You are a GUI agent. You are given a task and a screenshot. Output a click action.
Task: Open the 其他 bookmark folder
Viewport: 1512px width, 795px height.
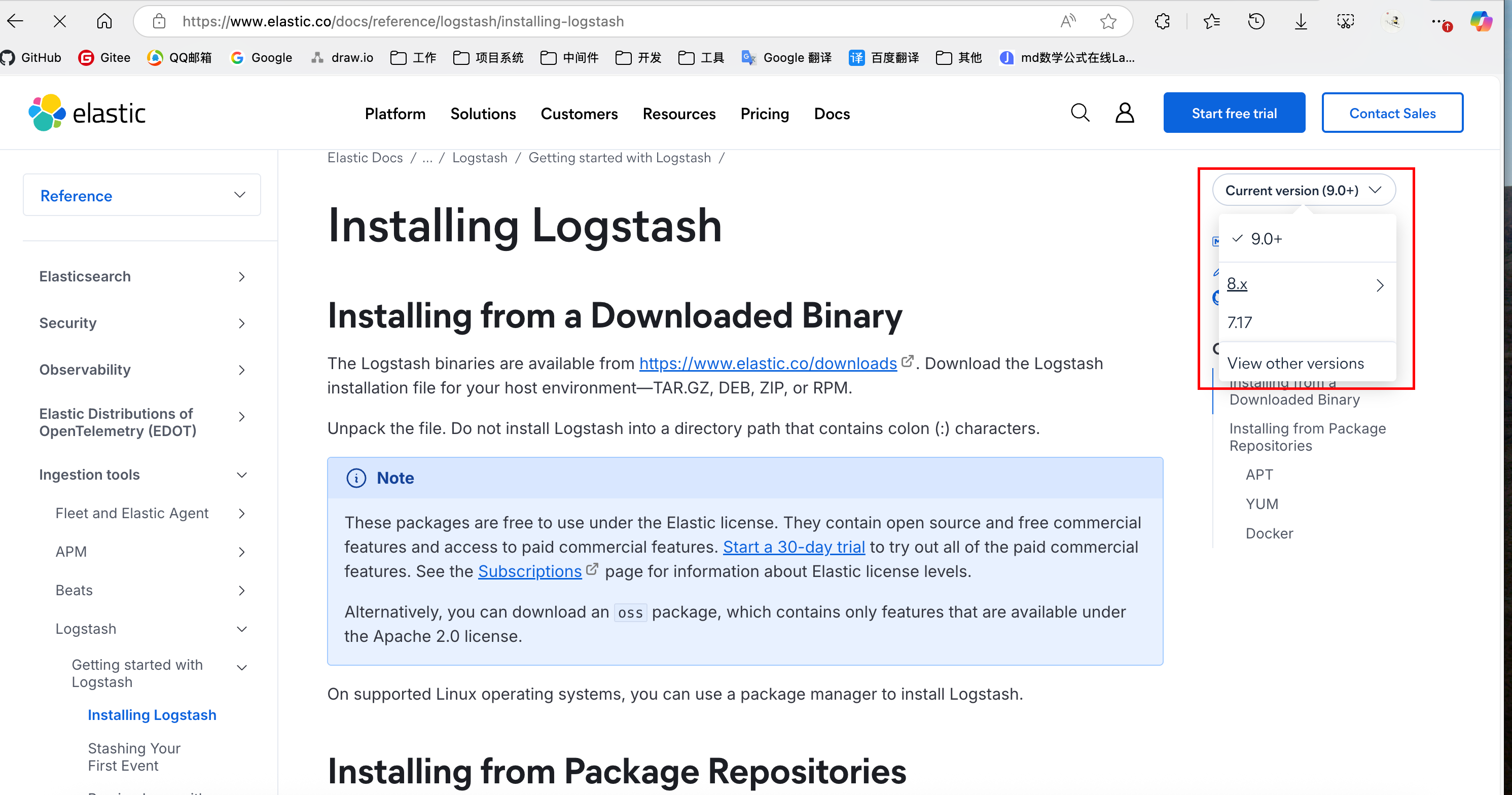click(x=959, y=57)
